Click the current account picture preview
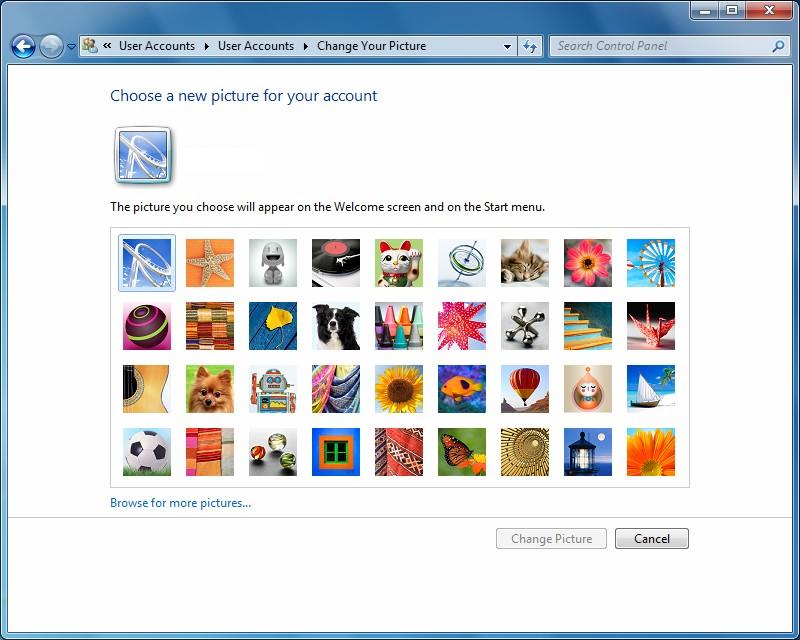Image resolution: width=800 pixels, height=640 pixels. click(x=143, y=155)
